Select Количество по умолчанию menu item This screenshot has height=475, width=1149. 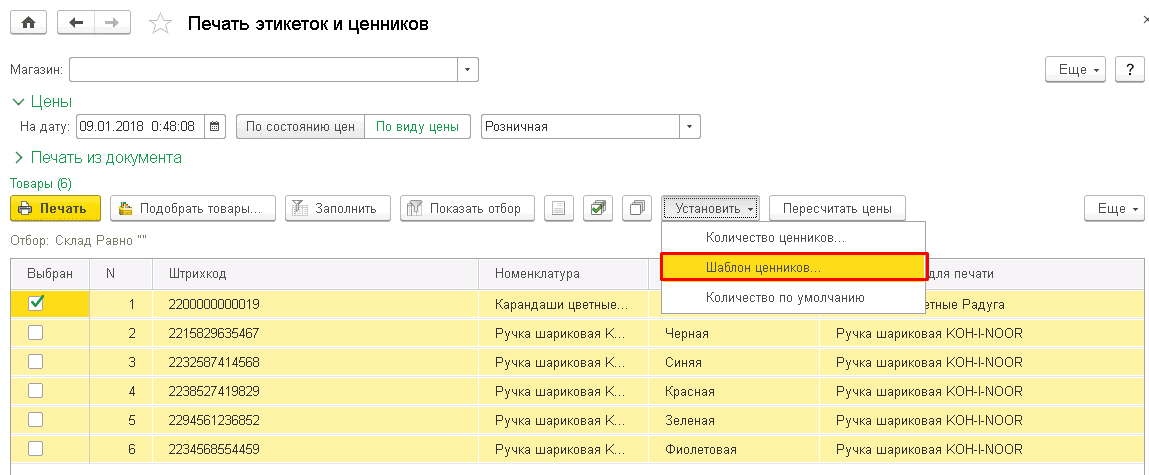click(784, 297)
